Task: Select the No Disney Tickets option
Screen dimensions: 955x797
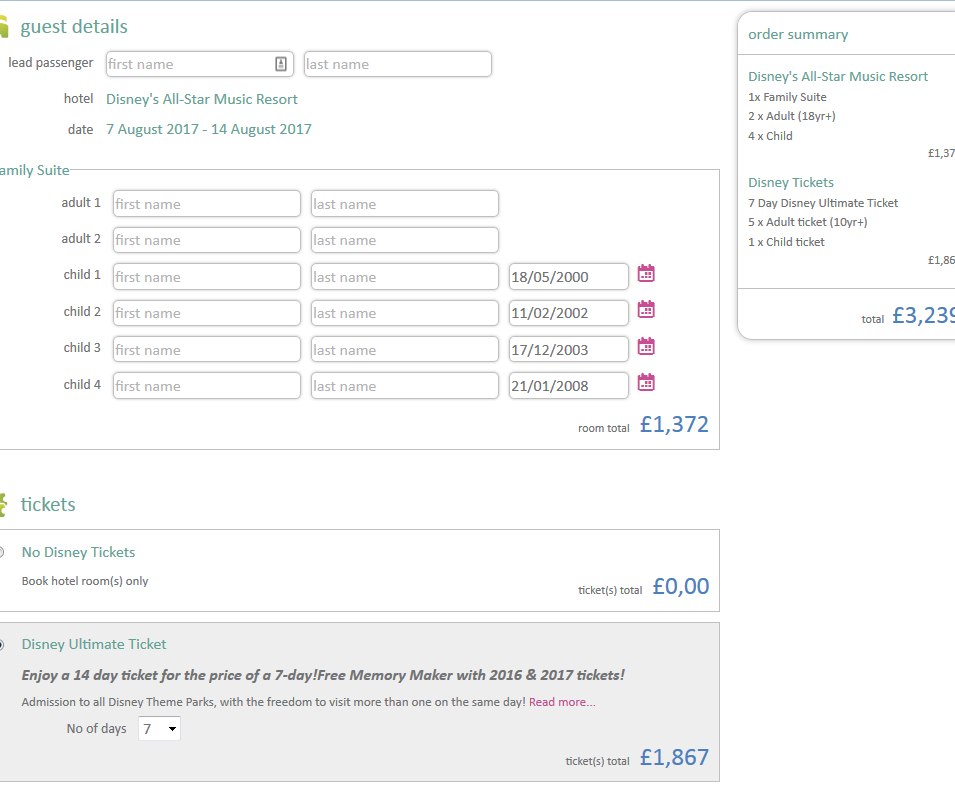Action: pyautogui.click(x=3, y=552)
